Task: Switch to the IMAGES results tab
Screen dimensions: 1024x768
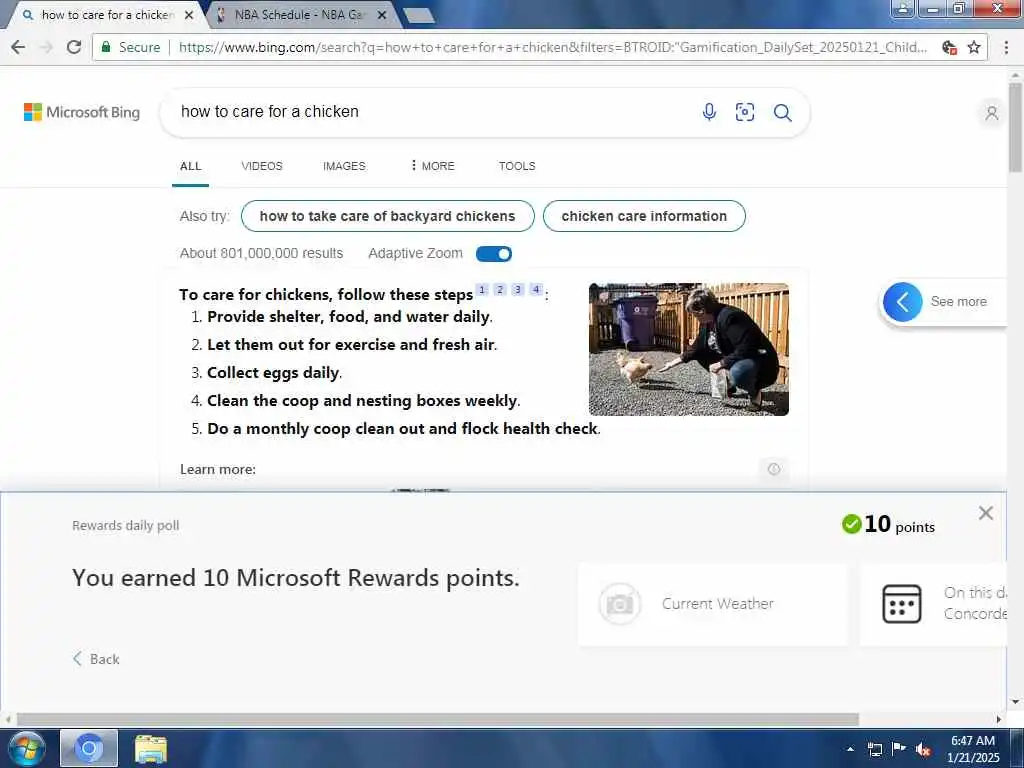Action: [x=344, y=166]
